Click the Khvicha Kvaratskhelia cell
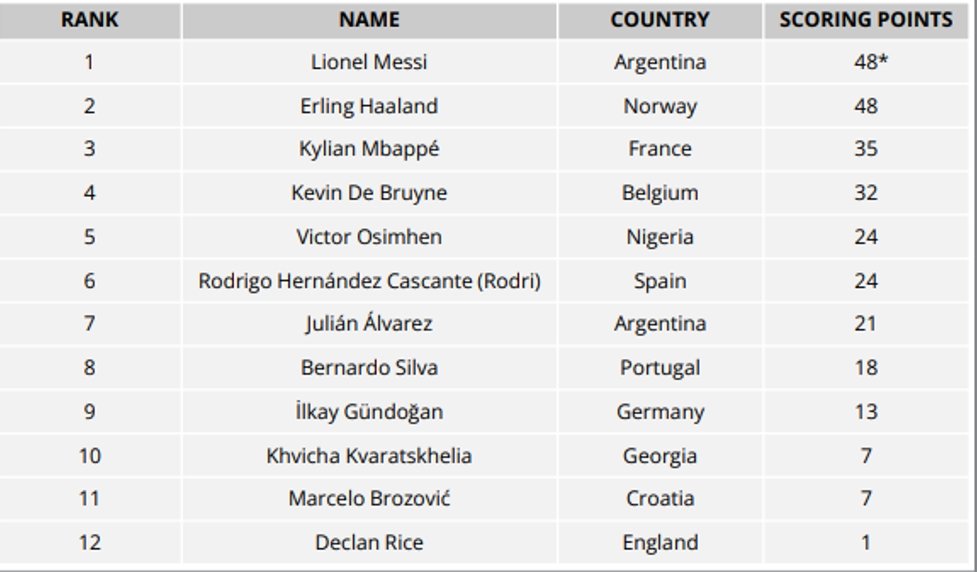Screen dimensions: 977x572 pyautogui.click(x=369, y=456)
